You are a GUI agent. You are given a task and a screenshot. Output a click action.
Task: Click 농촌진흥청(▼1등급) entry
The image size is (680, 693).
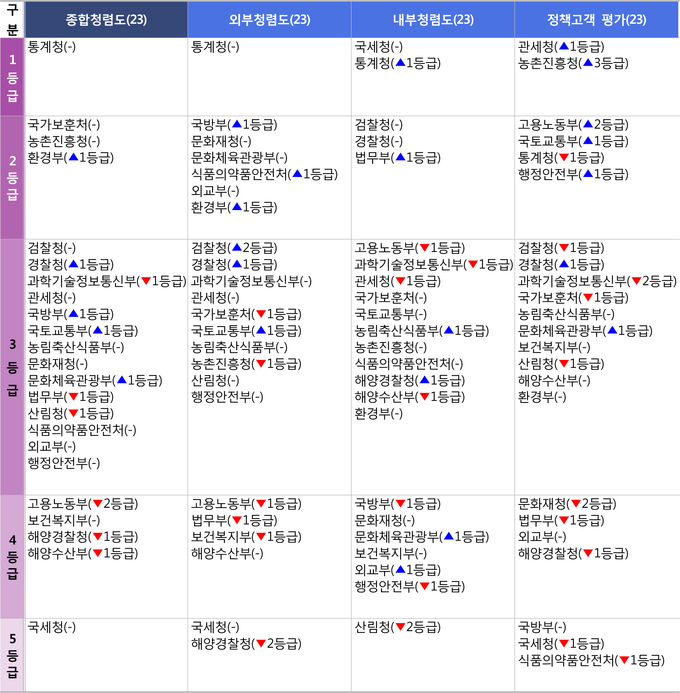coord(246,364)
